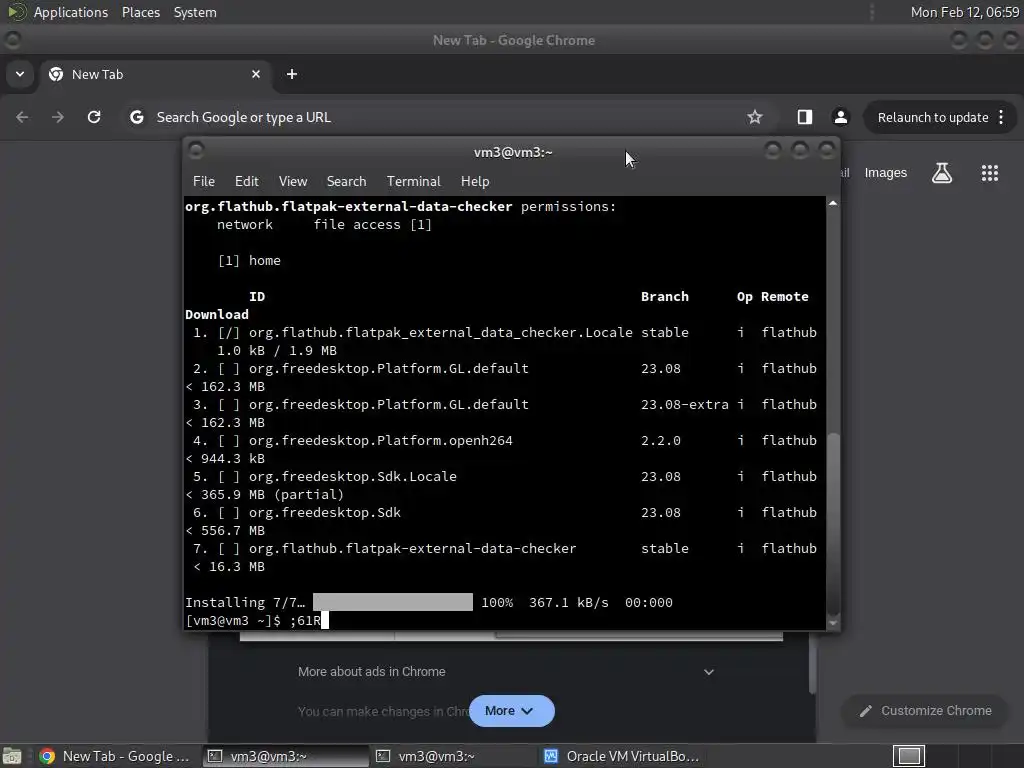Viewport: 1024px width, 768px height.
Task: Go back in Chrome navigation
Action: [x=22, y=117]
